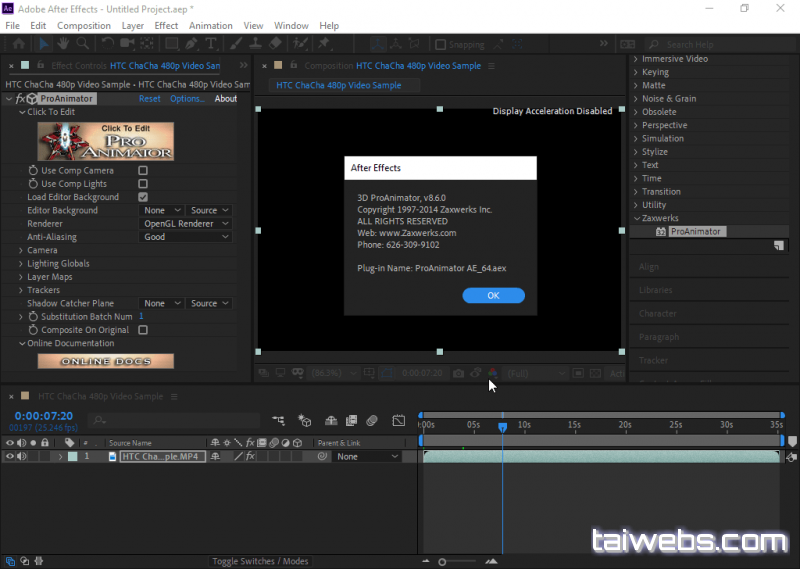Open the Renderer dropdown
The height and width of the screenshot is (569, 800).
pos(185,224)
